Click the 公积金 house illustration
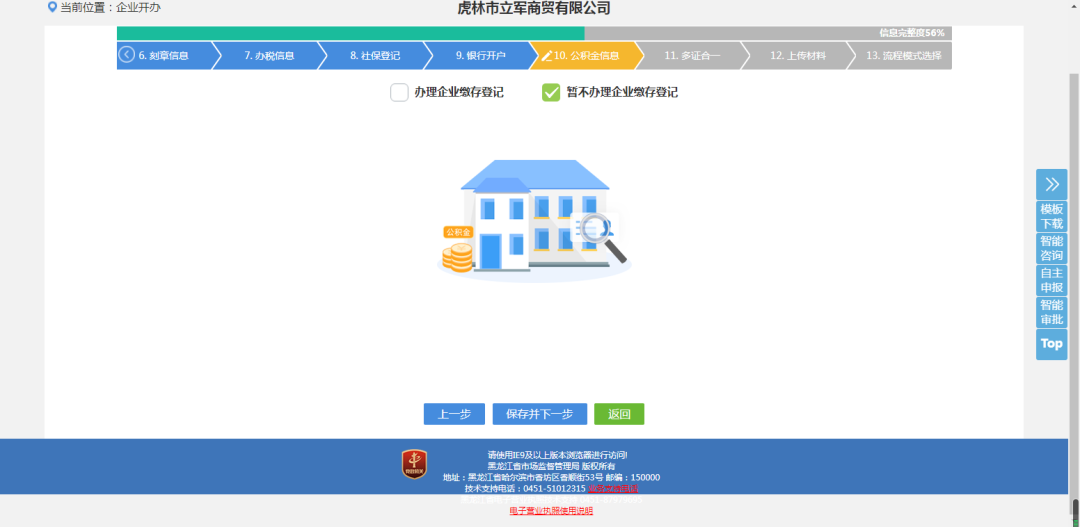The image size is (1080, 527). pyautogui.click(x=534, y=219)
